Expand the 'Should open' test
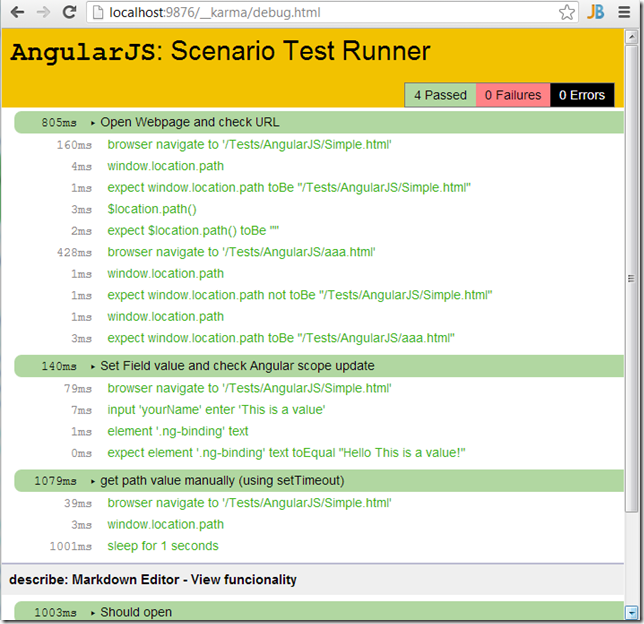 click(319, 612)
